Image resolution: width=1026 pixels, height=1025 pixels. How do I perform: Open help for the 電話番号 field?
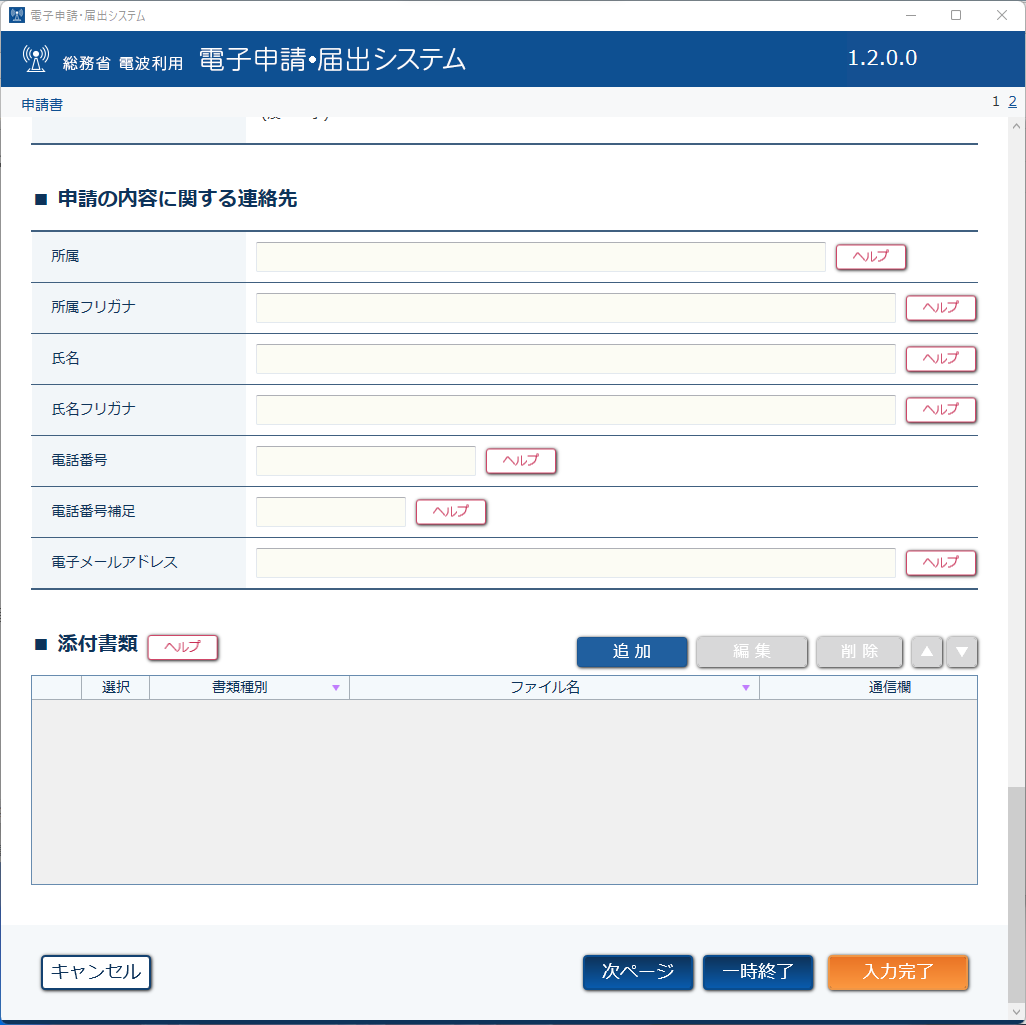click(521, 461)
